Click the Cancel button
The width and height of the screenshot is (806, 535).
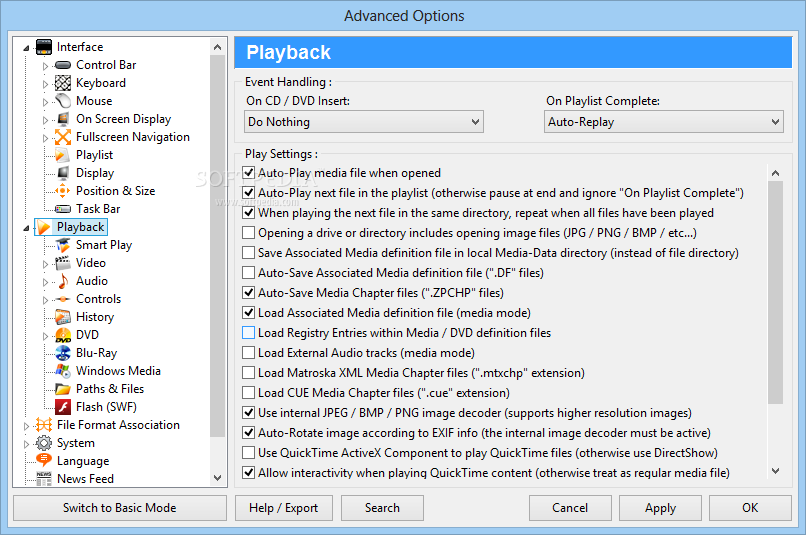click(570, 508)
